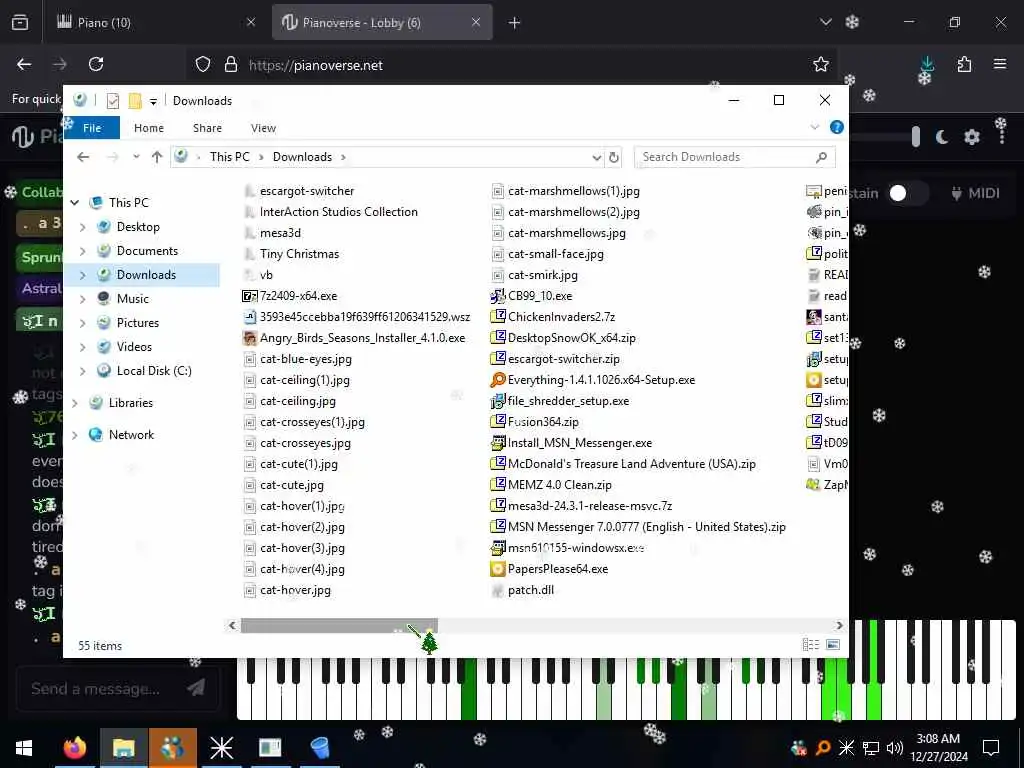Image resolution: width=1024 pixels, height=768 pixels.
Task: Click the new folder quick access icon
Action: (135, 101)
